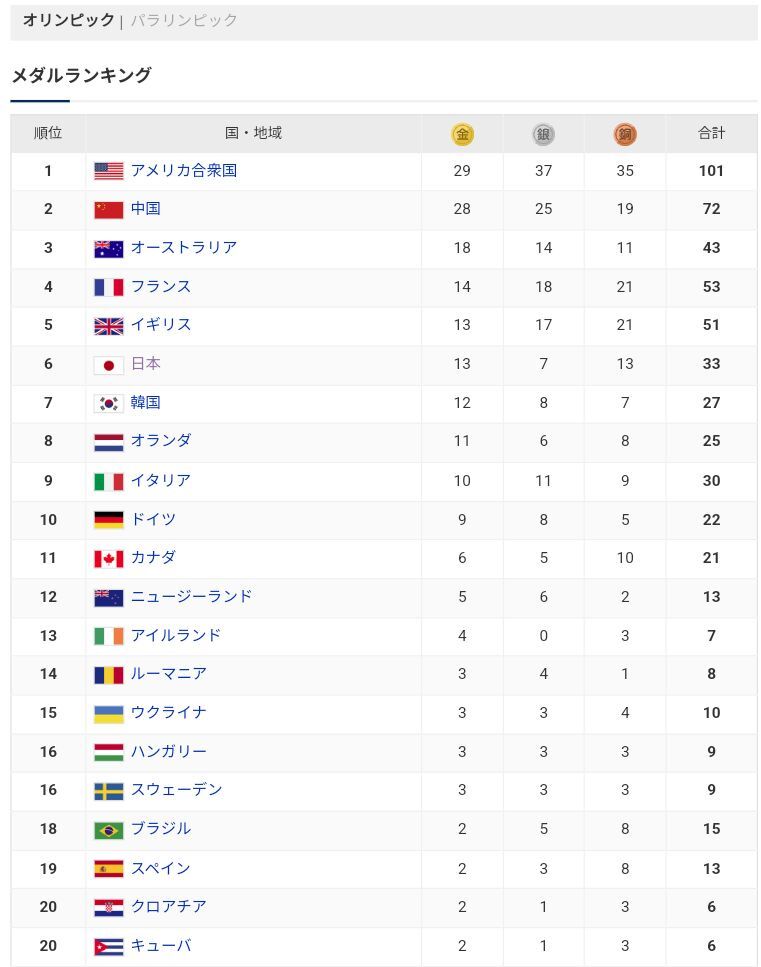The image size is (761, 967).
Task: Open the オーストラリア country link
Action: point(184,247)
